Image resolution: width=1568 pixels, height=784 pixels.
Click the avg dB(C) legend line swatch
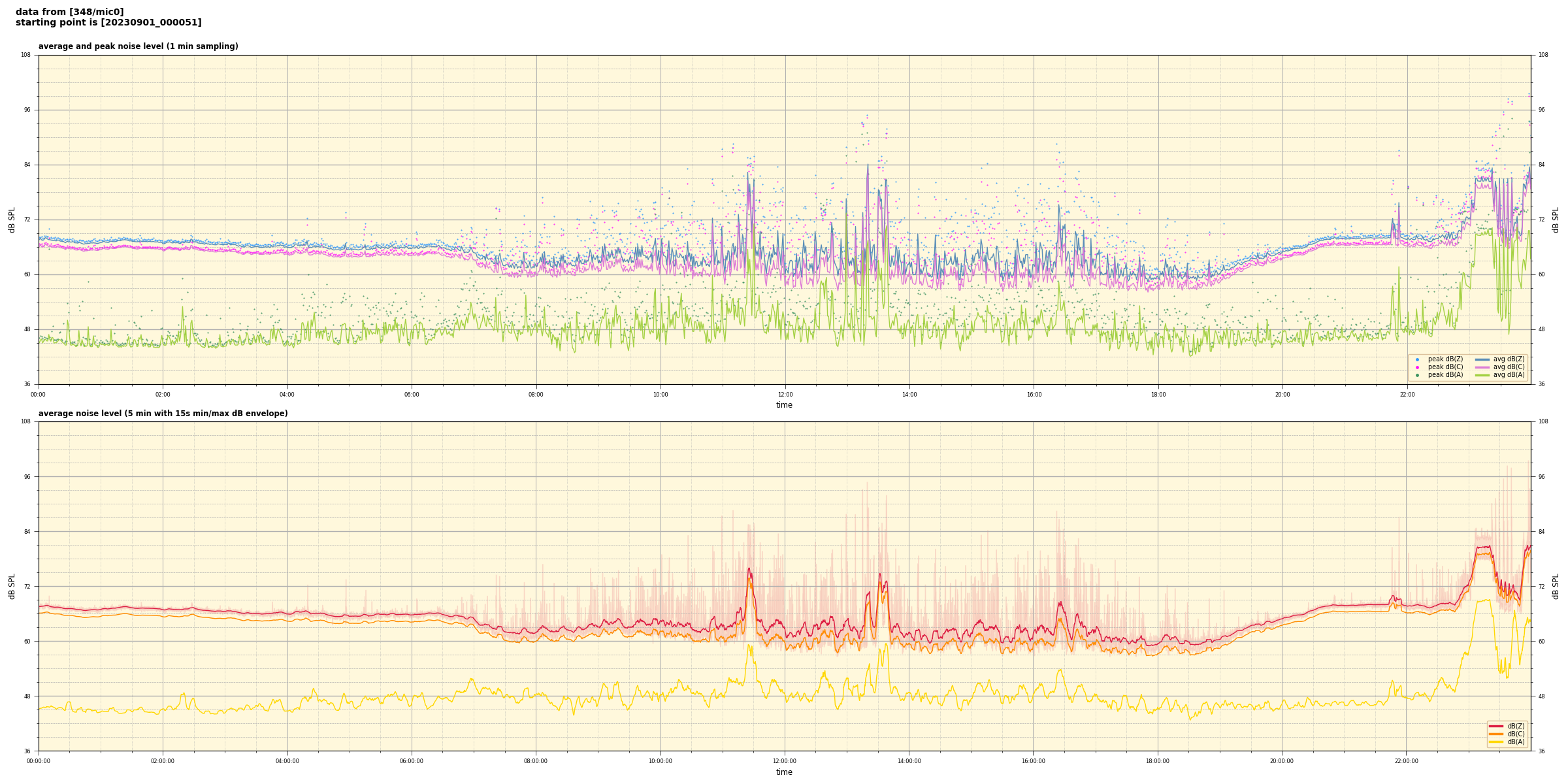[1482, 367]
